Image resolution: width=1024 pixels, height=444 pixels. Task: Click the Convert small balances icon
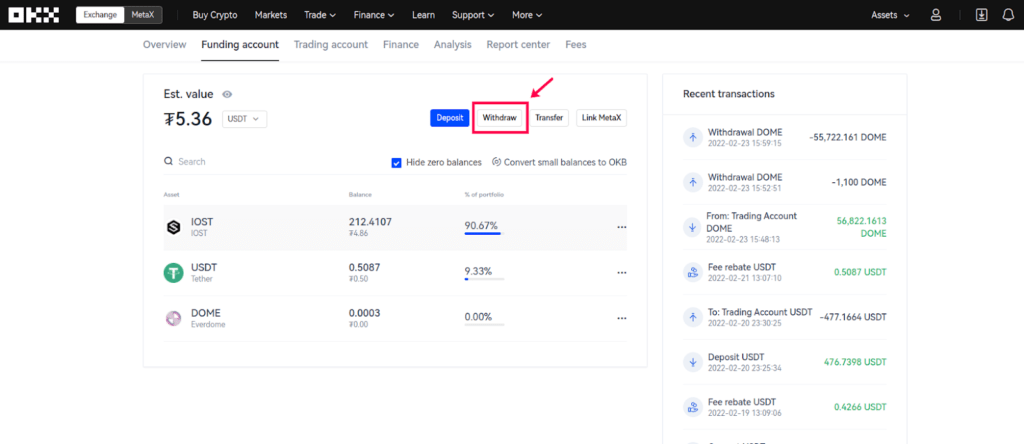click(496, 162)
